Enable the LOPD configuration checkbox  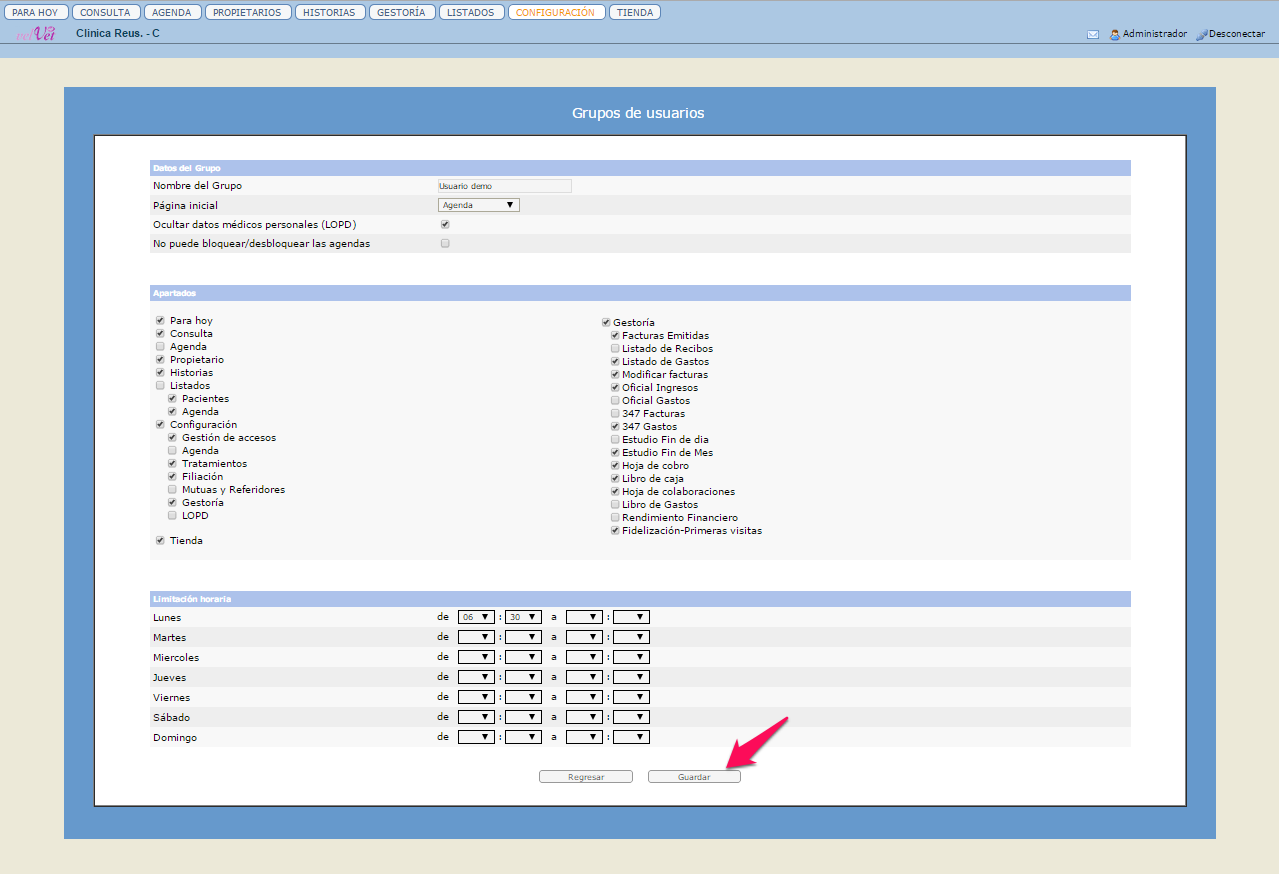point(172,516)
